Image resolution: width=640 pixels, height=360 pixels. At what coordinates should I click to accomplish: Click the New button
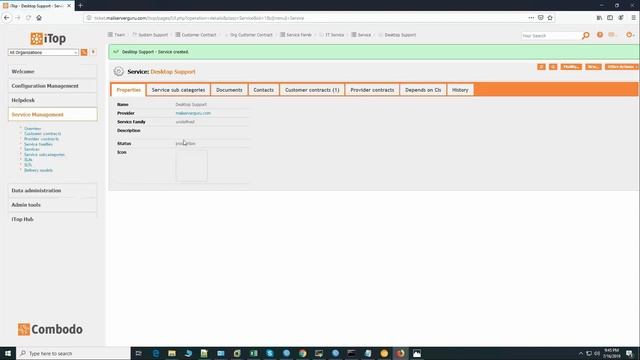click(593, 67)
